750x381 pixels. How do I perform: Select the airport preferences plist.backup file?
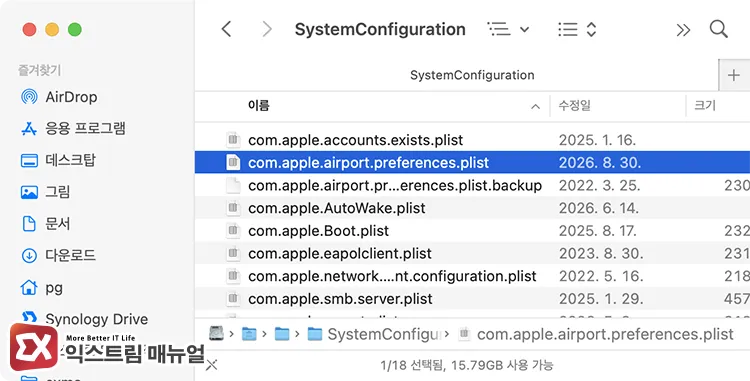click(x=395, y=185)
